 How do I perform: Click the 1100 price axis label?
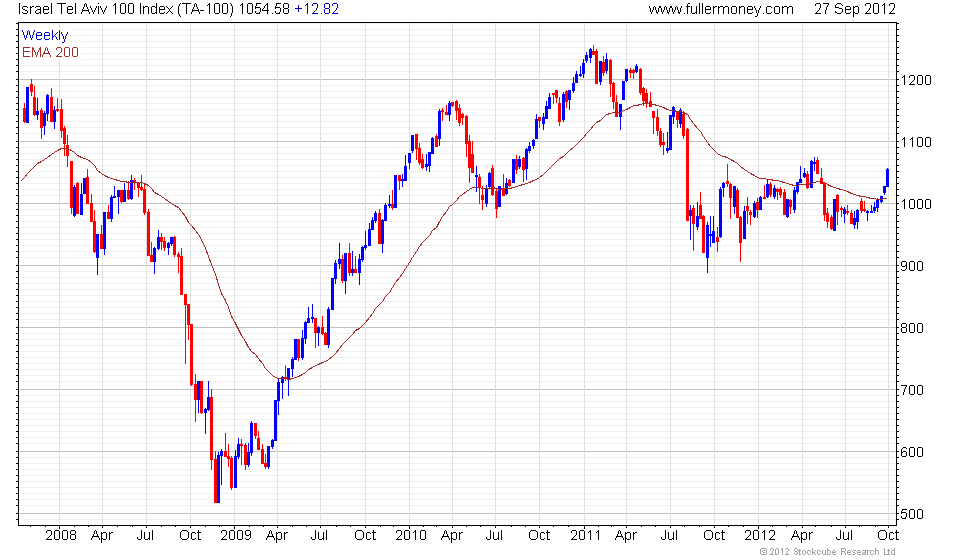click(x=916, y=142)
